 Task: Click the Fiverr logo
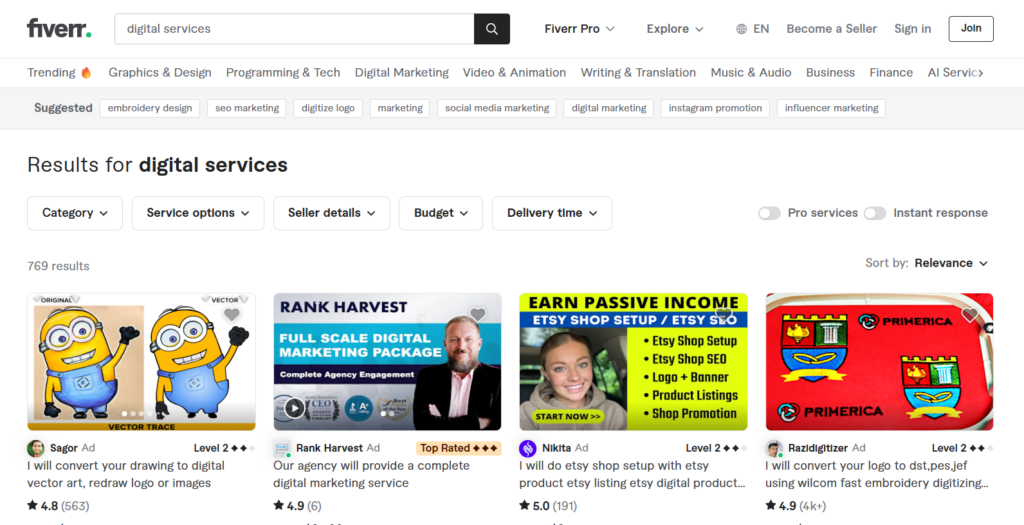[59, 29]
